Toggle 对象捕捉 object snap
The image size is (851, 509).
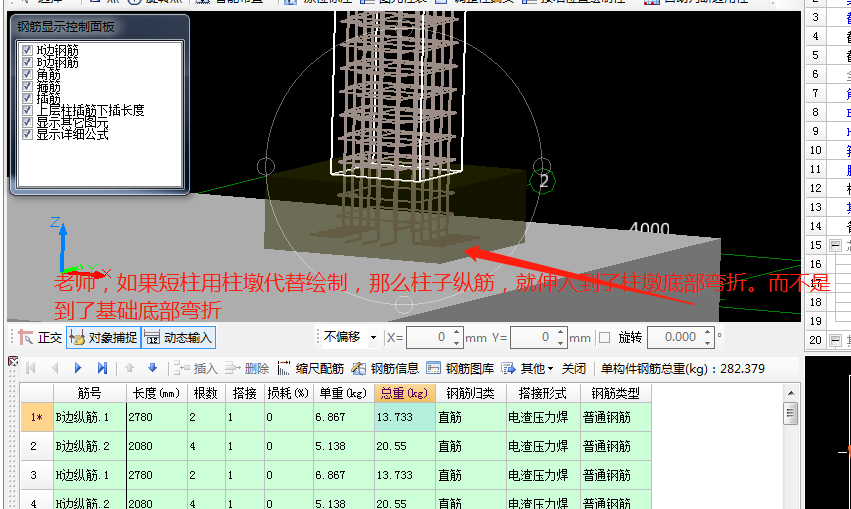click(103, 338)
